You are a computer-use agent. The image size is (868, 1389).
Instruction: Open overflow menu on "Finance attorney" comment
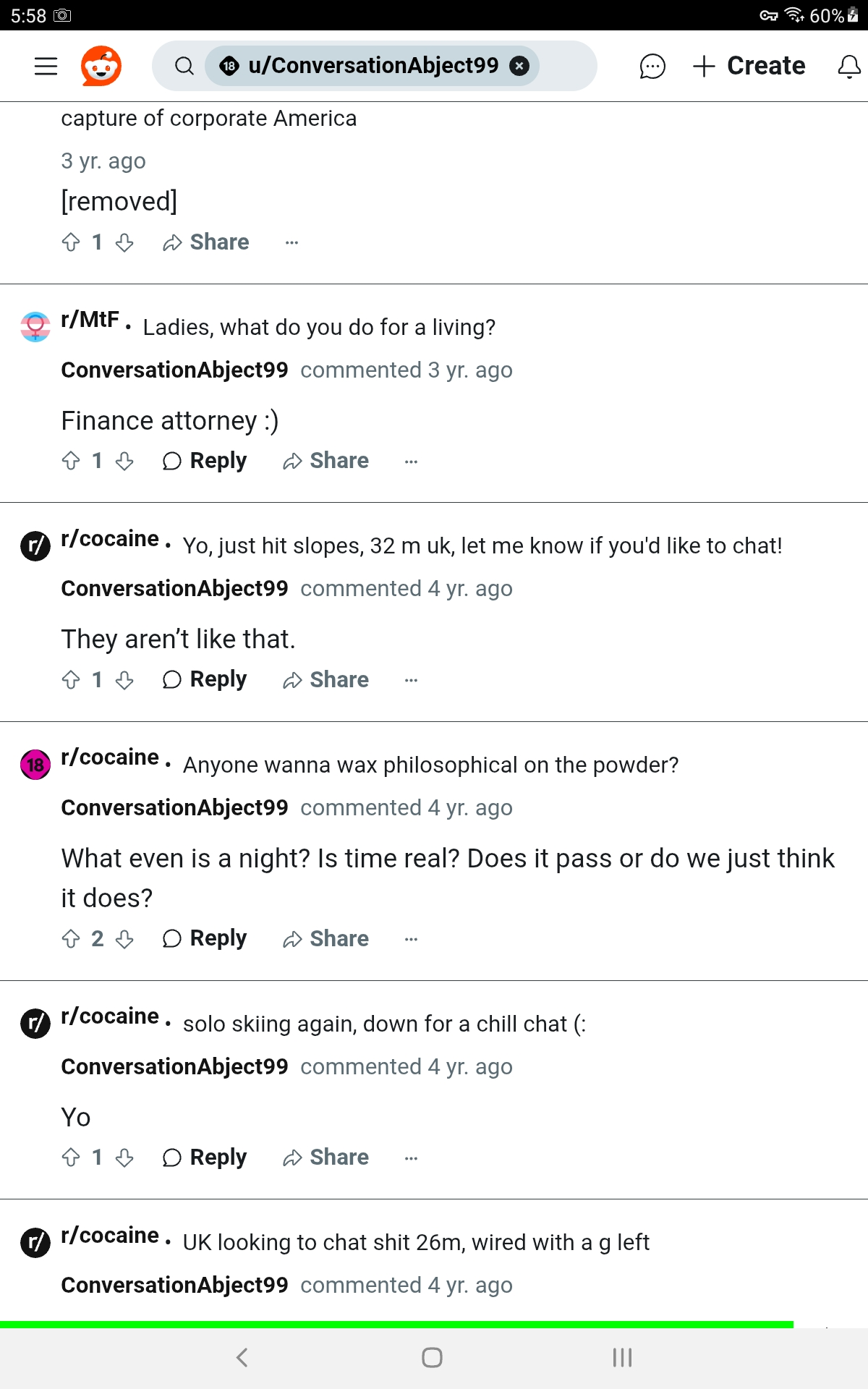(411, 461)
